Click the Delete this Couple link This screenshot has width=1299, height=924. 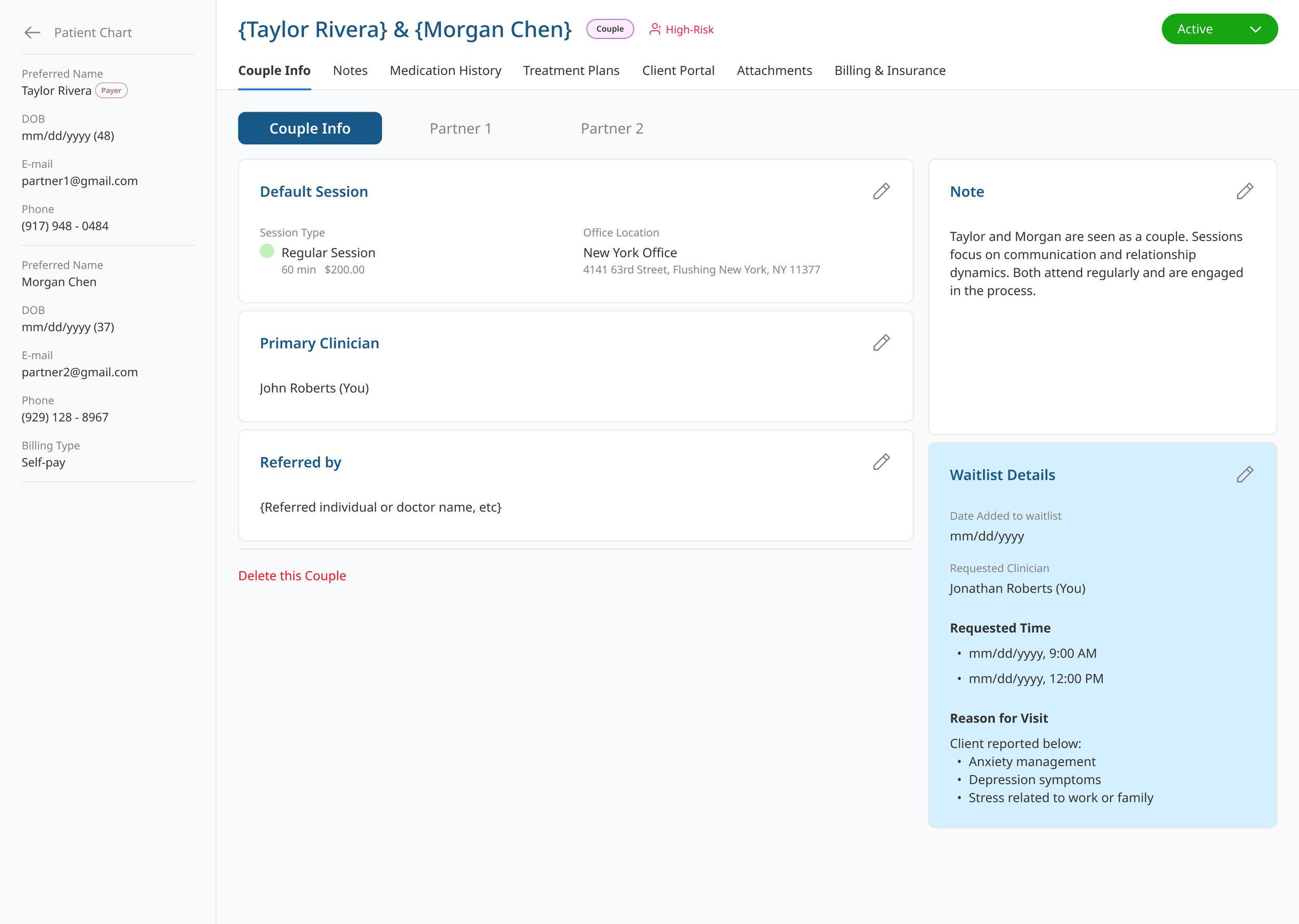[x=292, y=576]
